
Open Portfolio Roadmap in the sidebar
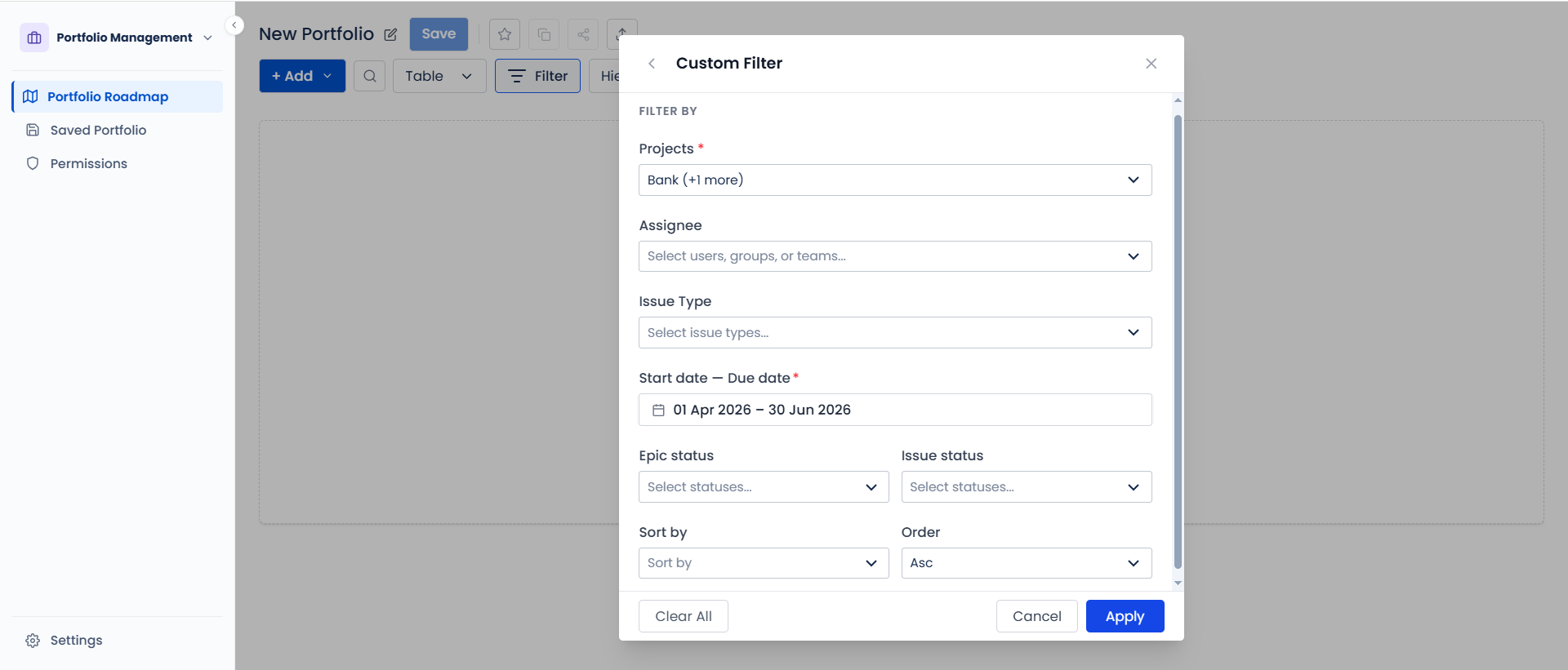click(x=118, y=96)
